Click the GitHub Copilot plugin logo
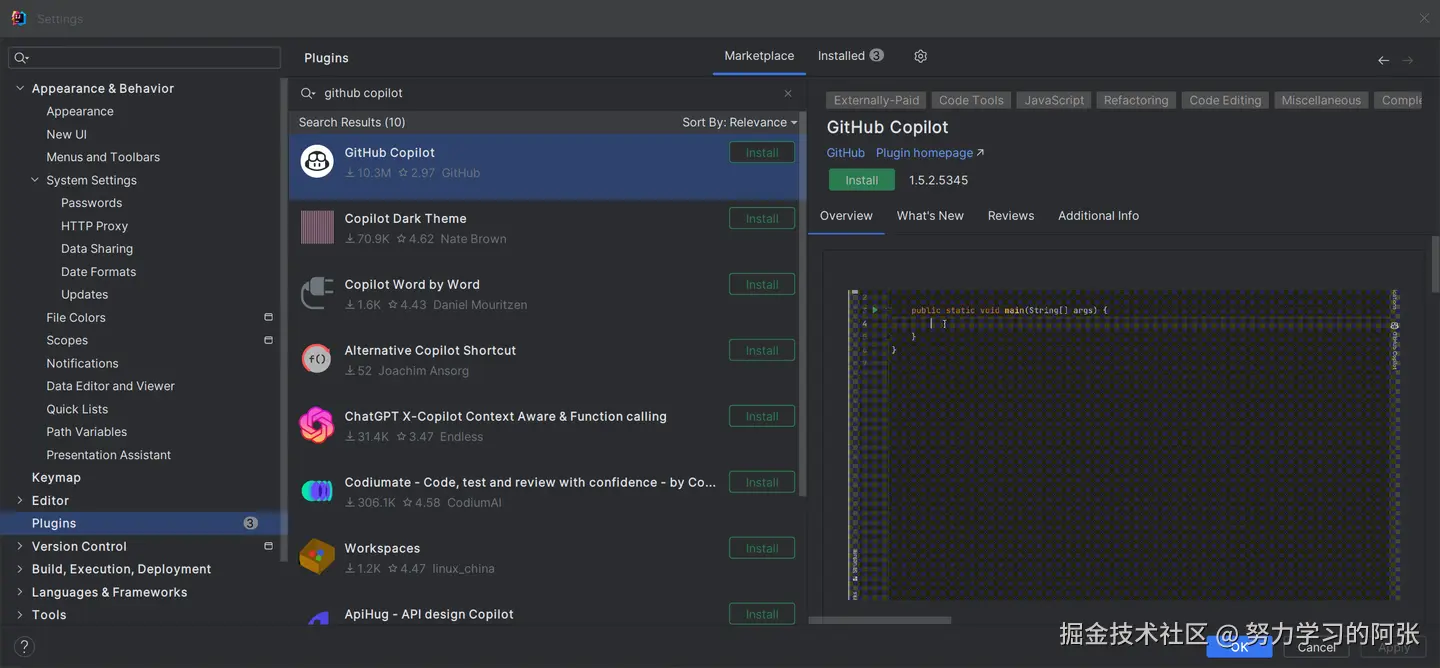Viewport: 1440px width, 668px height. (x=317, y=161)
